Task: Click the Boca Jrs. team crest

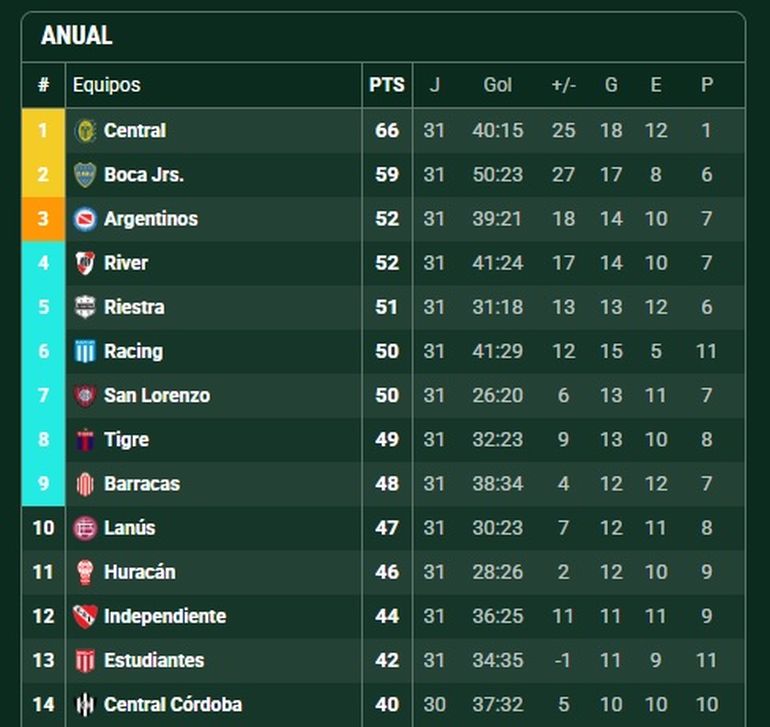Action: 85,175
